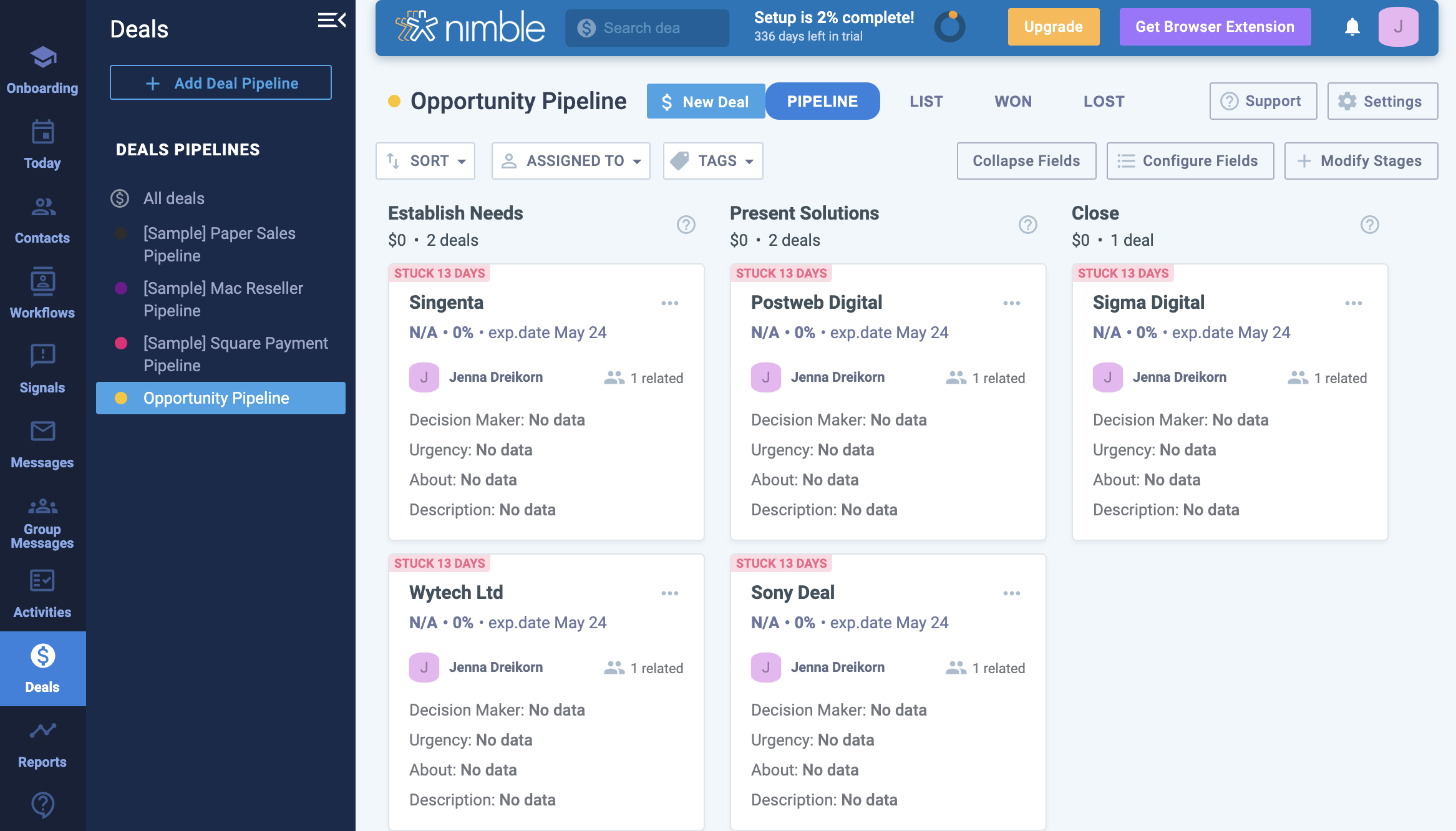This screenshot has height=831, width=1456.
Task: Select the [Sample] Square Payment Pipeline
Action: 235,354
